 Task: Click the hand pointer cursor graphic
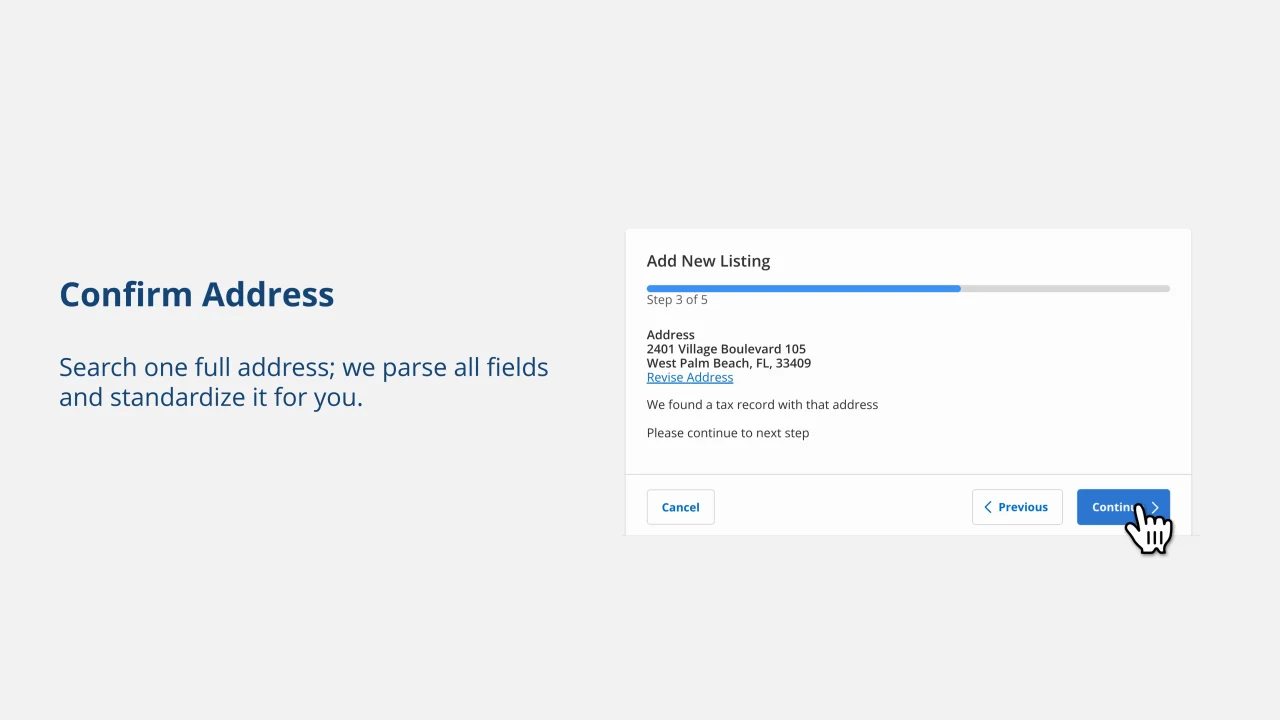1149,527
